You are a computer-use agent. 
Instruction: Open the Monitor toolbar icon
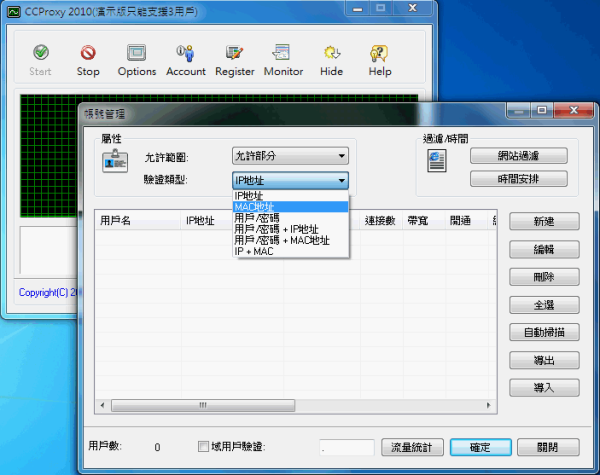(x=283, y=60)
